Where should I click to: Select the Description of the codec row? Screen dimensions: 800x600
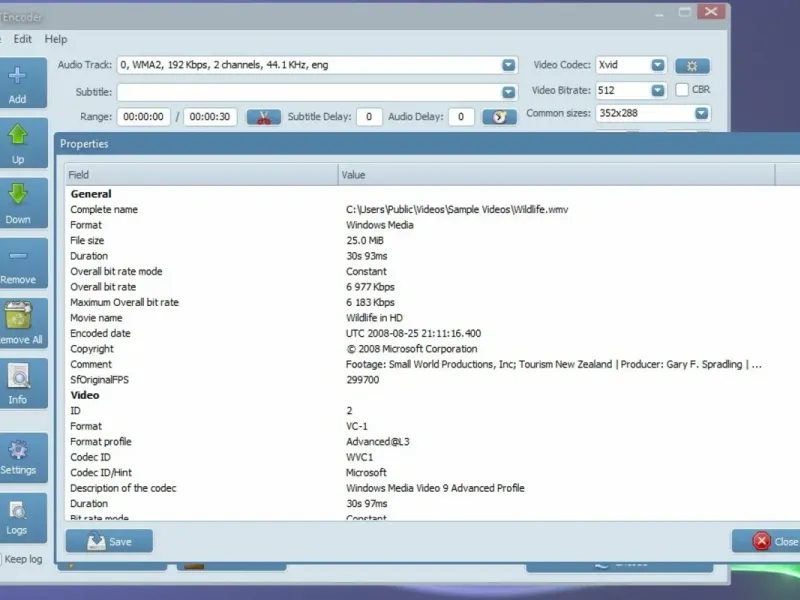pos(433,488)
